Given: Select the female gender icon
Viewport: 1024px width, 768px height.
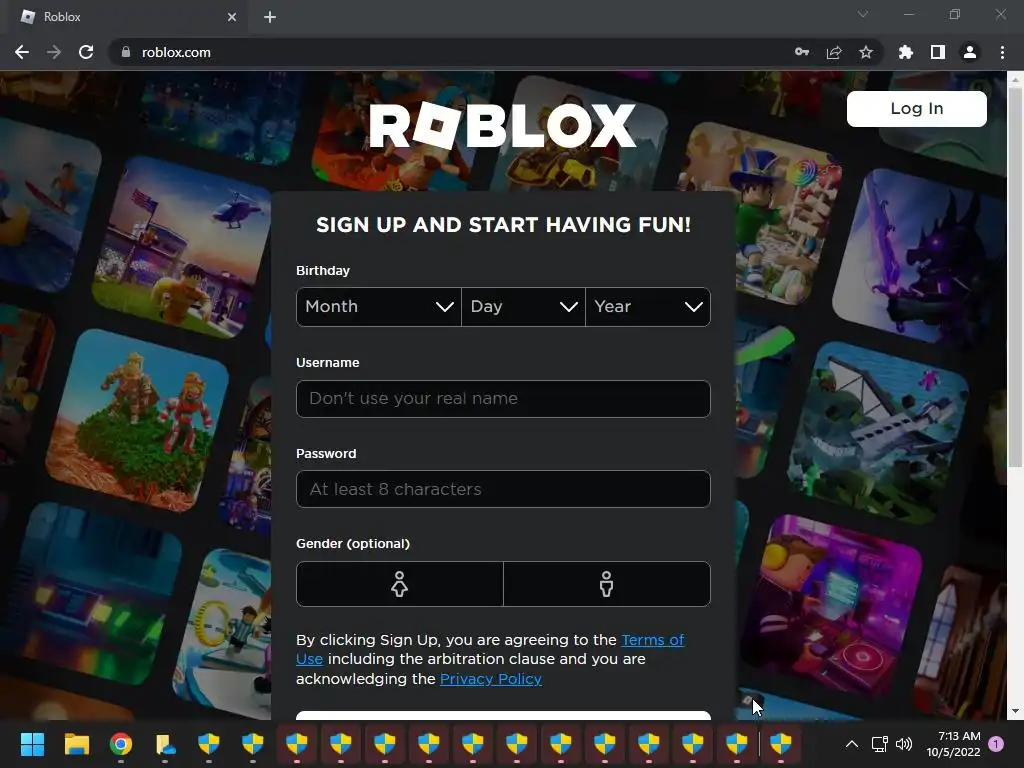Looking at the screenshot, I should [x=400, y=584].
